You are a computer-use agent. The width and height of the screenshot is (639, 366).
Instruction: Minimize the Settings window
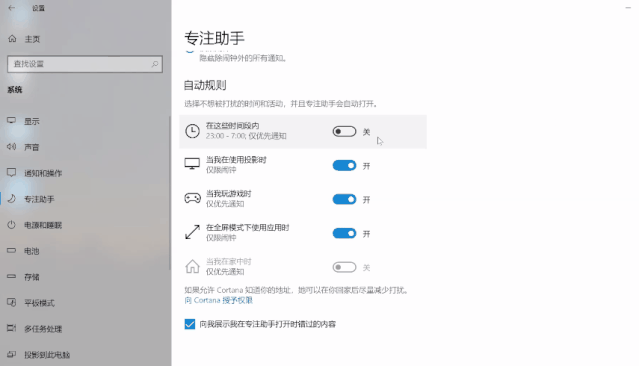click(628, 7)
